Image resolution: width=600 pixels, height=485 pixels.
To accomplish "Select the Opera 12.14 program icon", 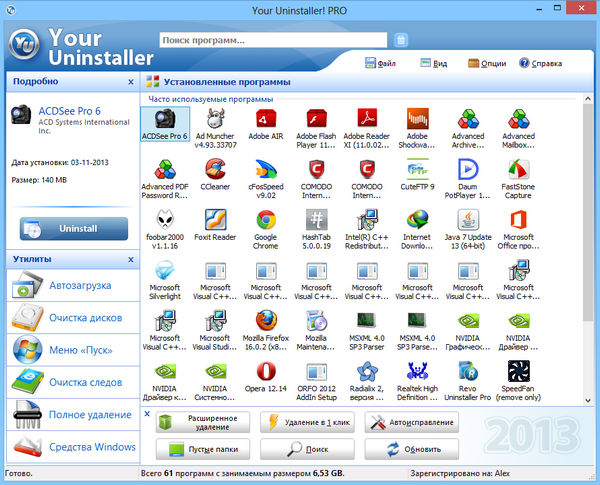I will [266, 373].
